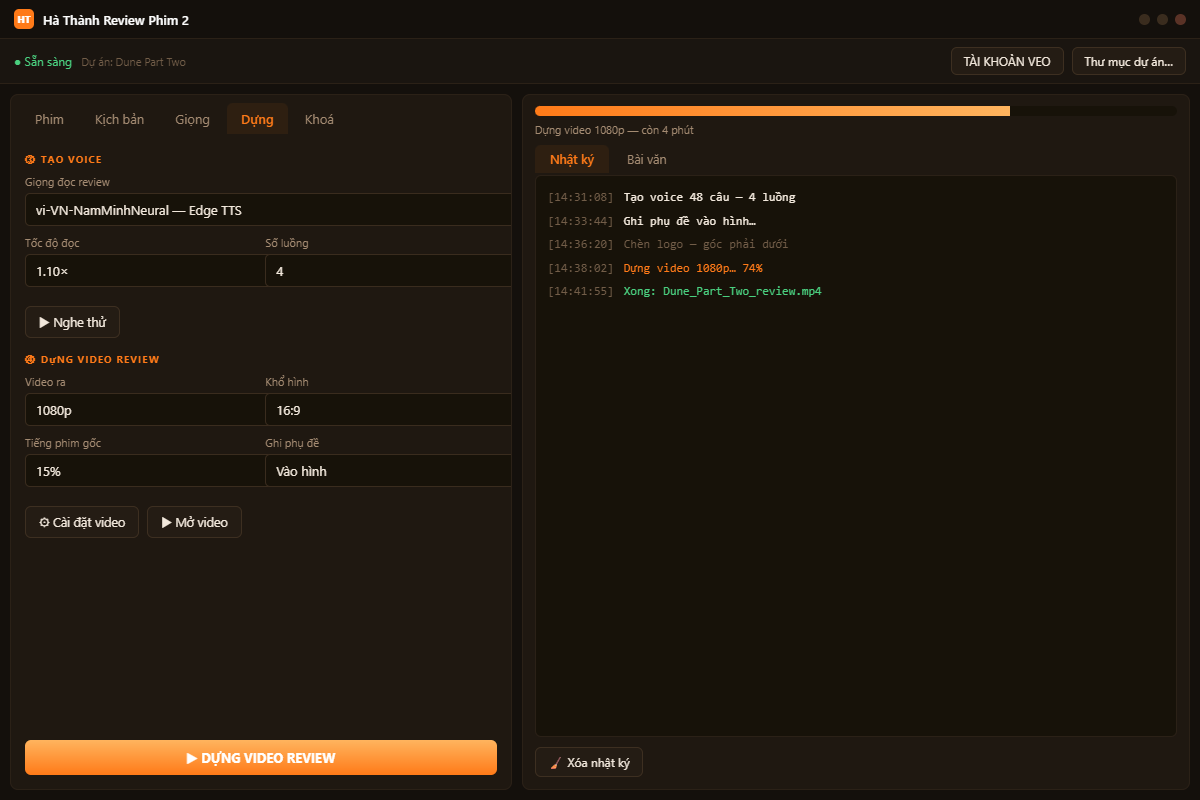
Task: Select log line Ghi phụ đề vào hình…
Action: tap(689, 221)
